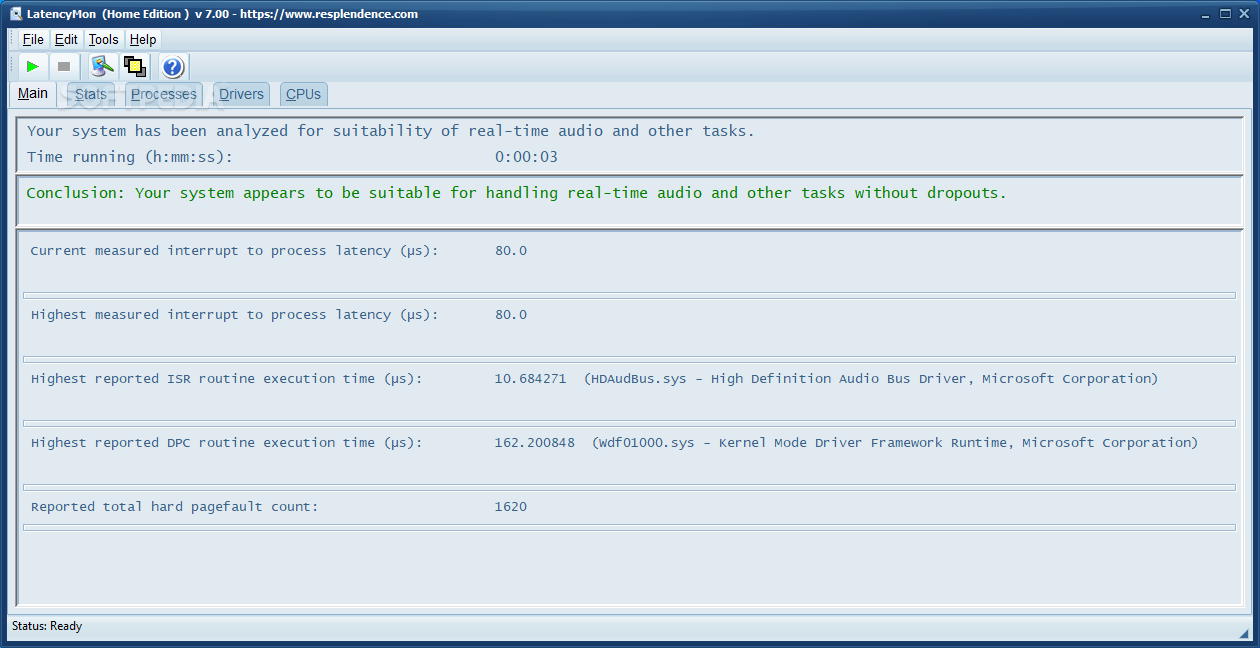The width and height of the screenshot is (1260, 648).
Task: Click the overlapping yellow squares toolbar icon
Action: [x=134, y=67]
